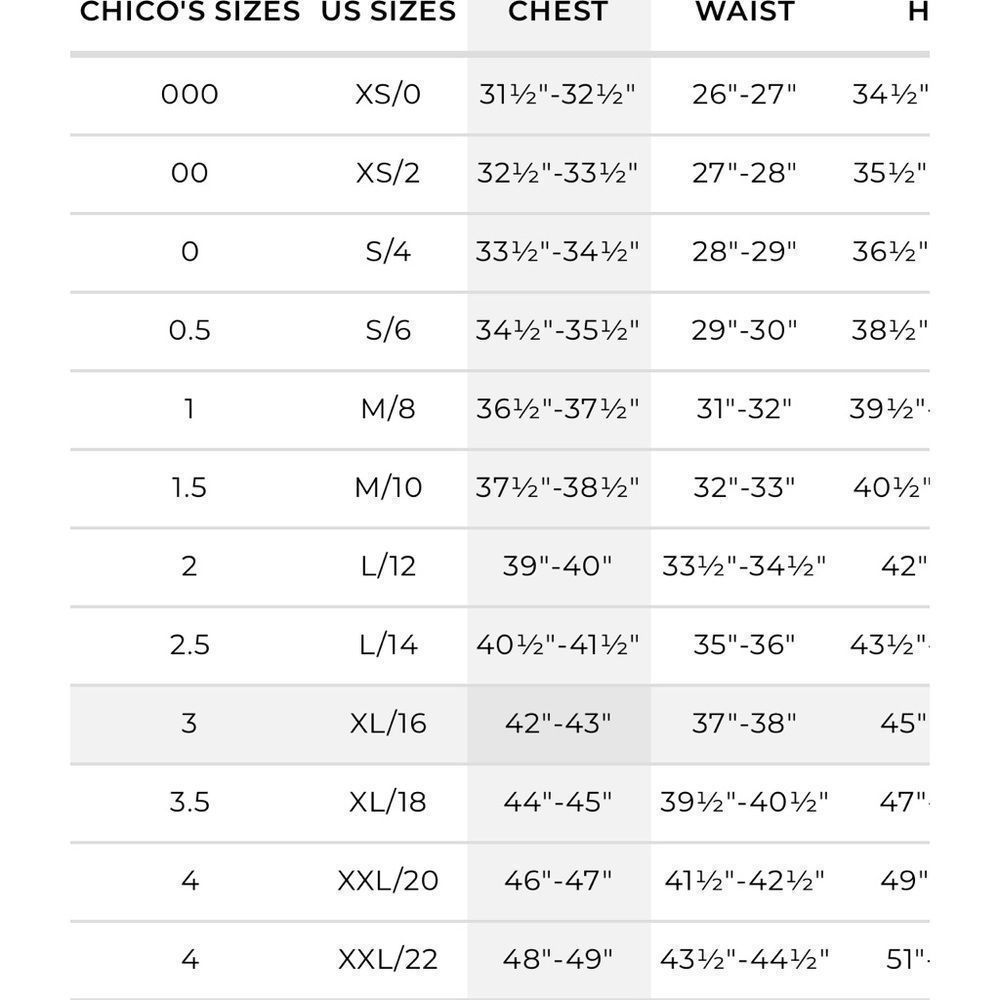Click the 26"-27" waist measurement
This screenshot has width=1000, height=1000.
click(745, 94)
